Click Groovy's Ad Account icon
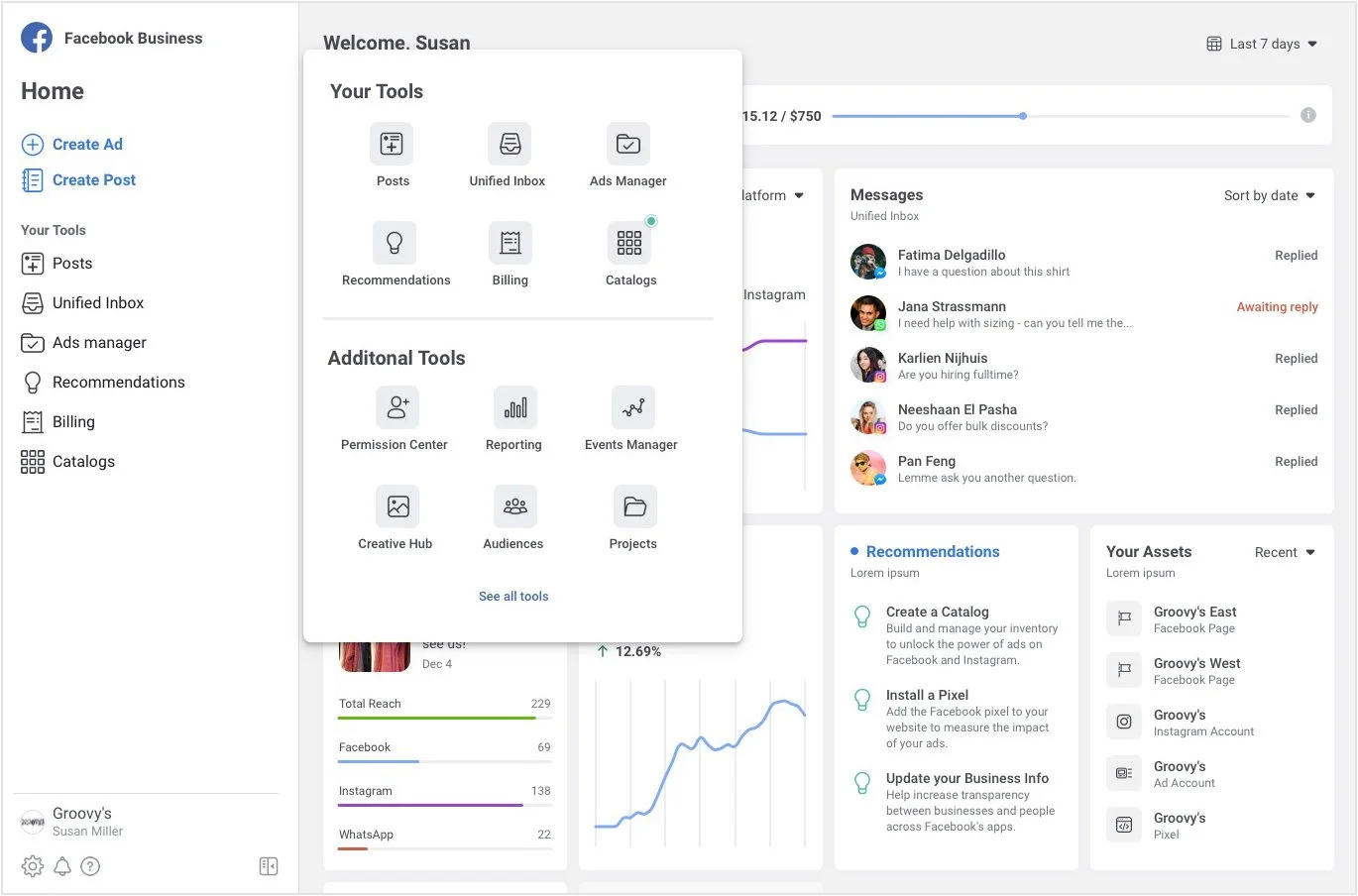Screen dimensions: 1358x896 click(x=1124, y=773)
